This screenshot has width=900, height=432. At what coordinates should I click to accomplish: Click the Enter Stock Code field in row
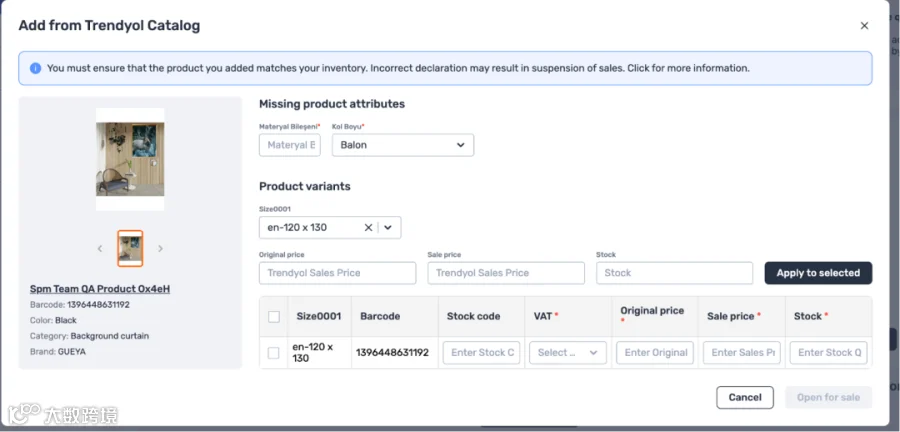(x=482, y=353)
